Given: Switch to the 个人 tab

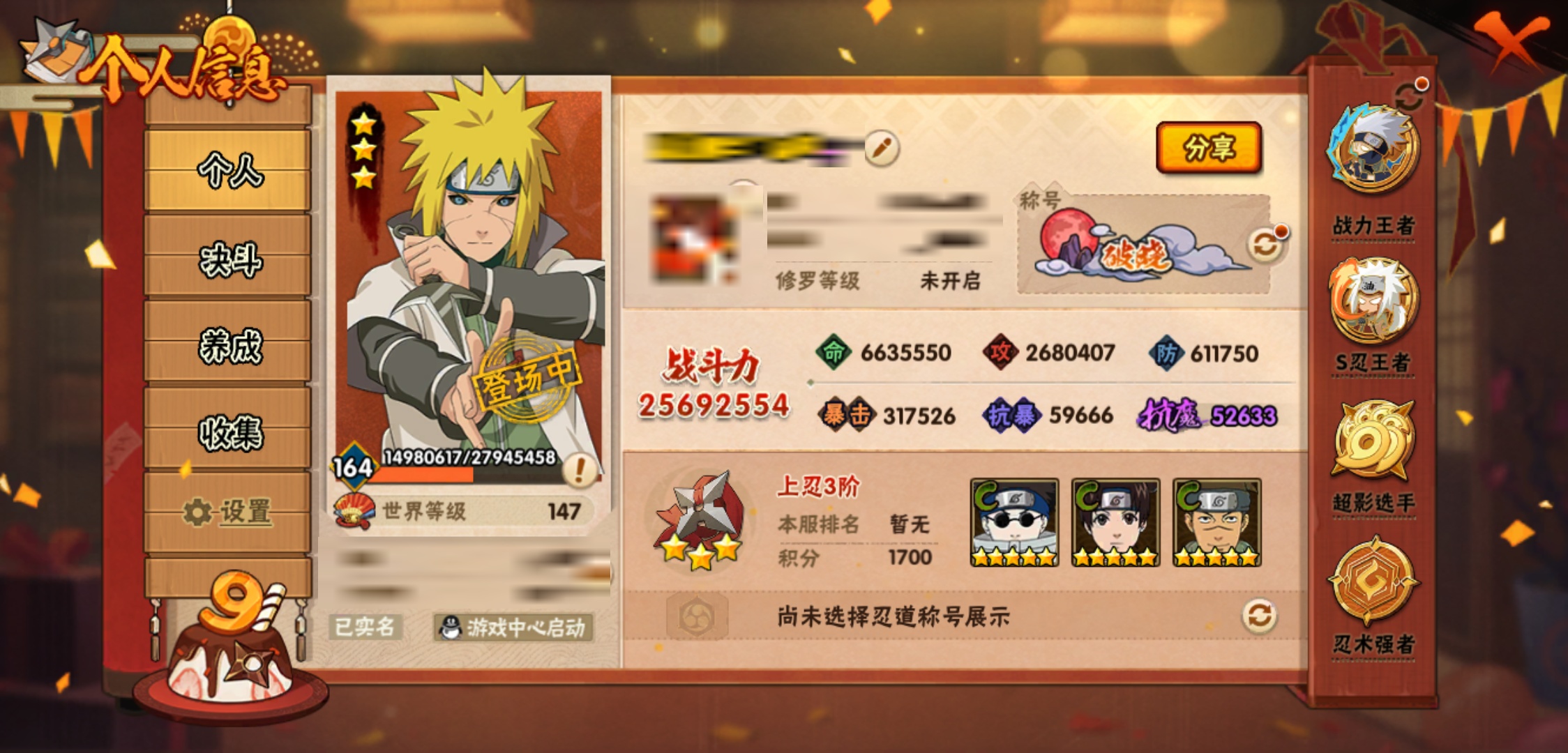Looking at the screenshot, I should point(228,170).
